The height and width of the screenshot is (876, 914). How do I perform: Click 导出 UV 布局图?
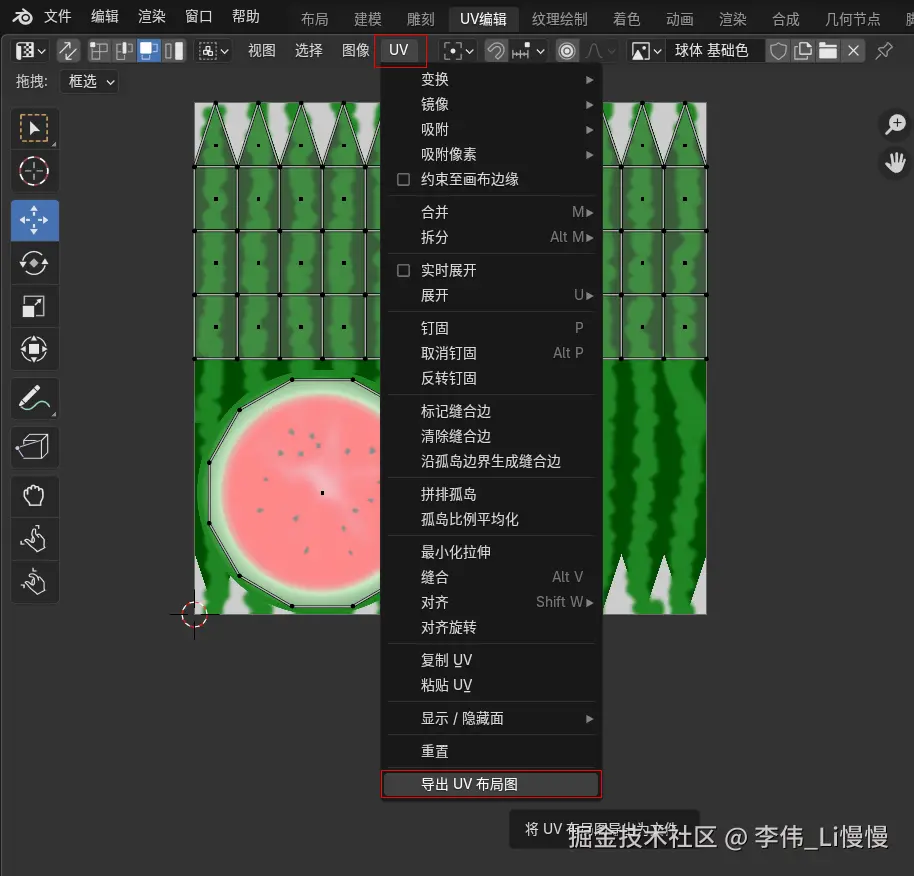pos(490,783)
